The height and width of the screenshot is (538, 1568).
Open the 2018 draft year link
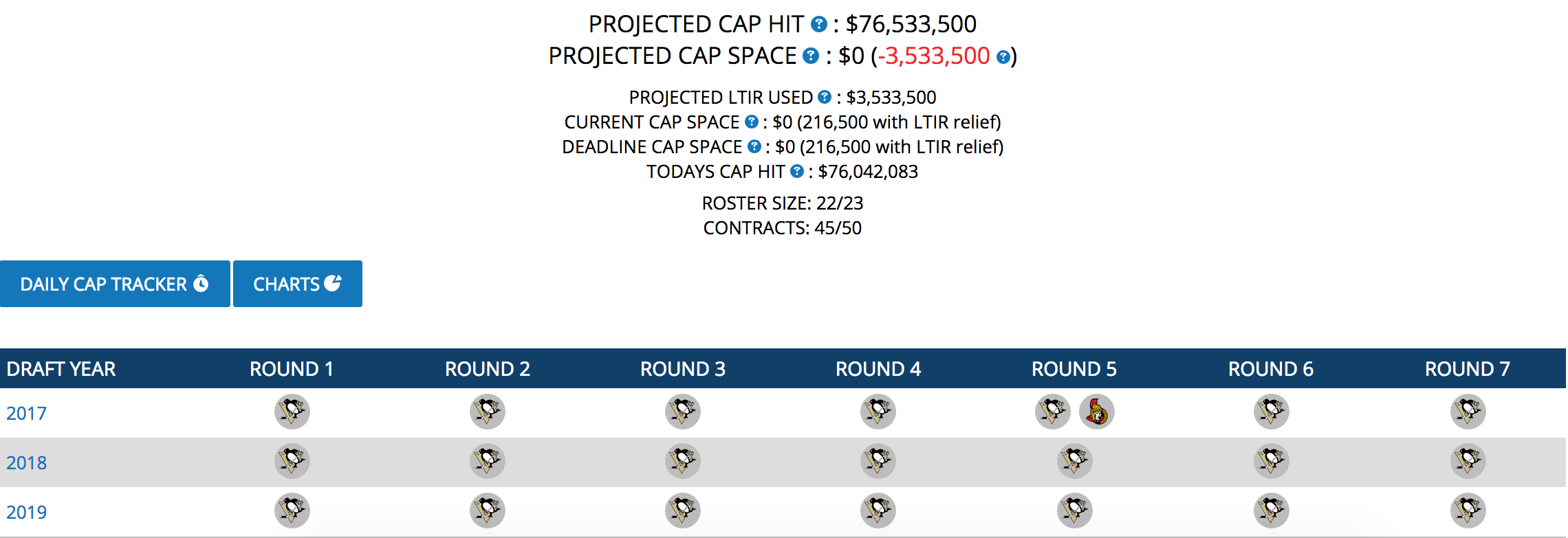27,463
